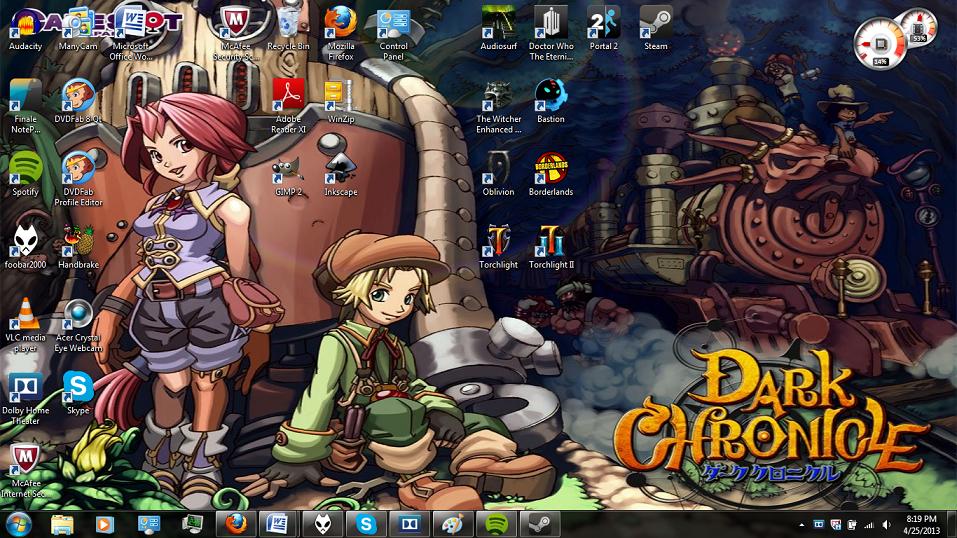Open Microsoft Office Word desktop shortcut
Viewport: 957px width, 538px height.
131,34
